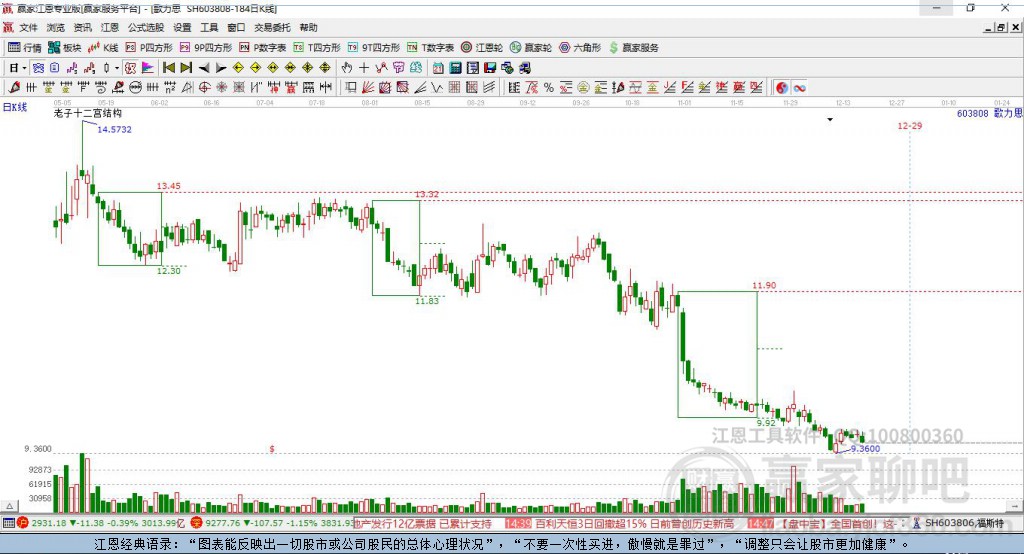Click the scroll-up arrow at the chart's lower left
The width and height of the screenshot is (1024, 554).
click(9, 506)
